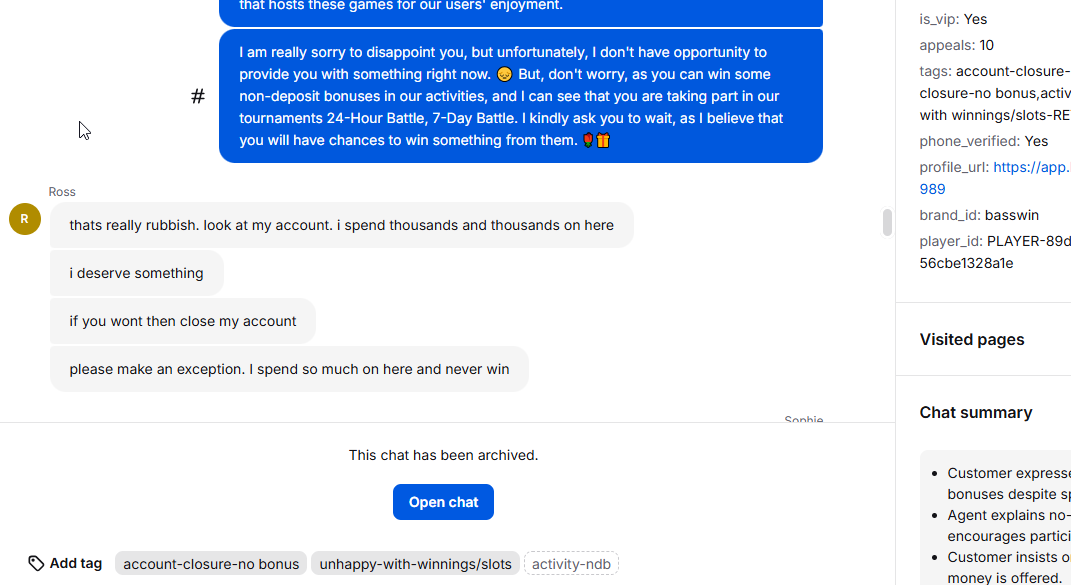Click the hash icon beside the agent message
This screenshot has height=585, width=1071.
click(x=197, y=96)
